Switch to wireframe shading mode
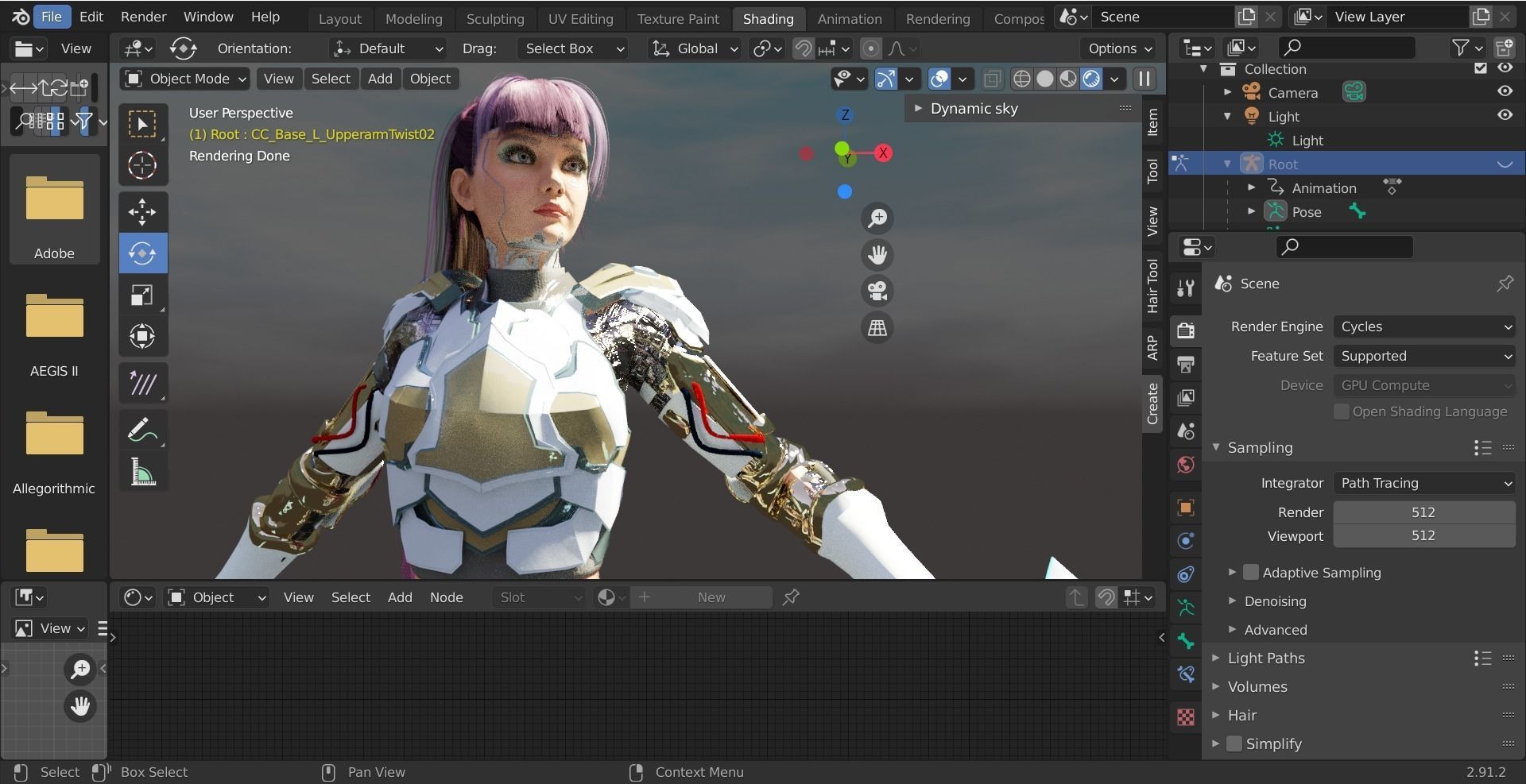1526x784 pixels. [1022, 79]
